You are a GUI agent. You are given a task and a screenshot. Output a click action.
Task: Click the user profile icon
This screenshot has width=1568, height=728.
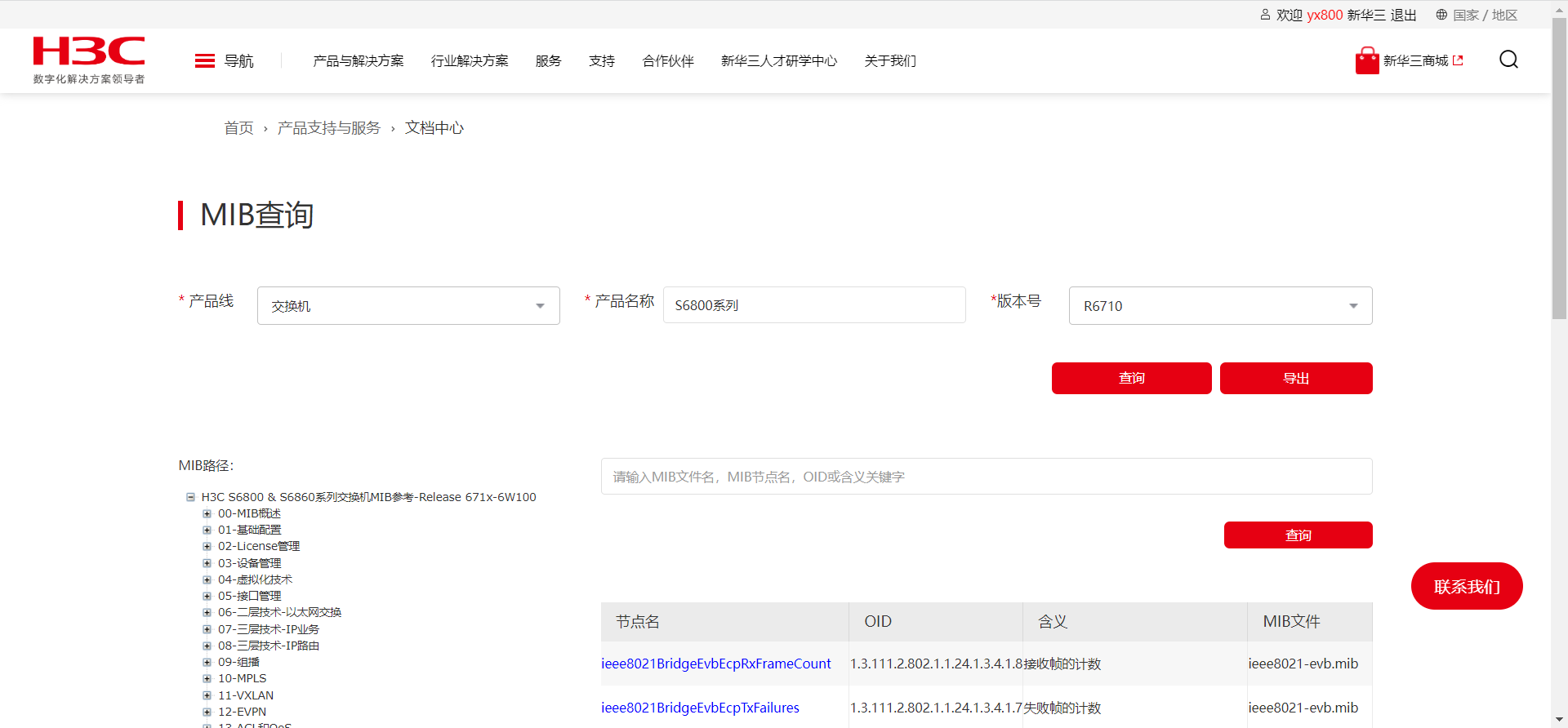1265,15
